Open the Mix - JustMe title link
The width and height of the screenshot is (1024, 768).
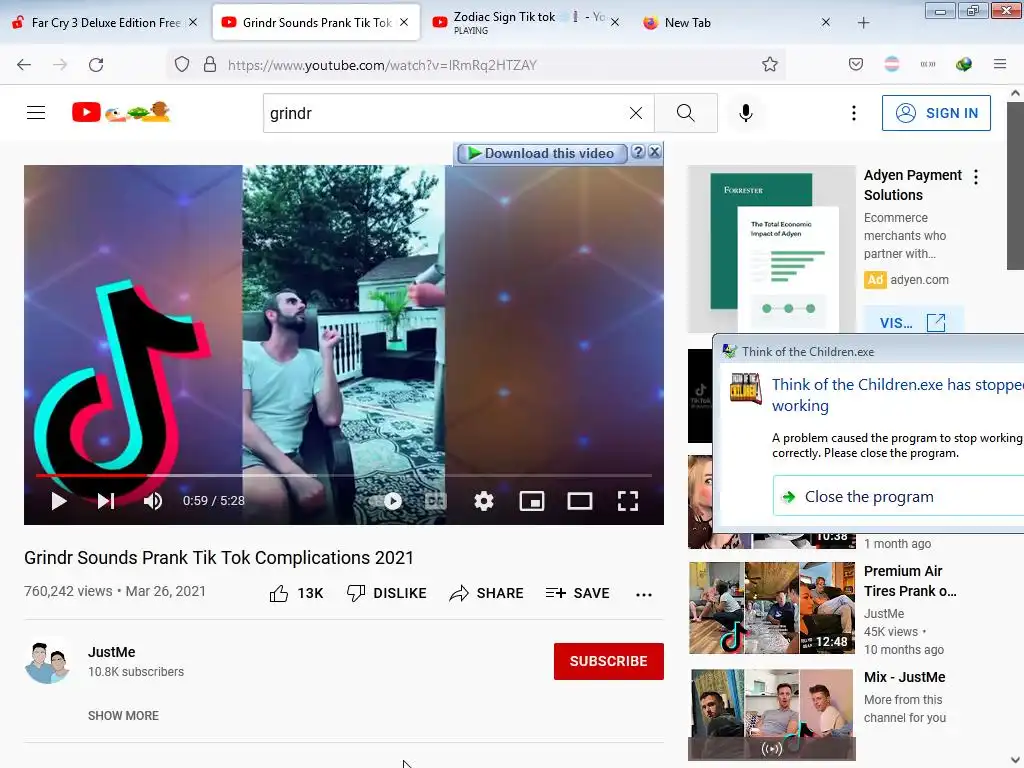(x=904, y=677)
